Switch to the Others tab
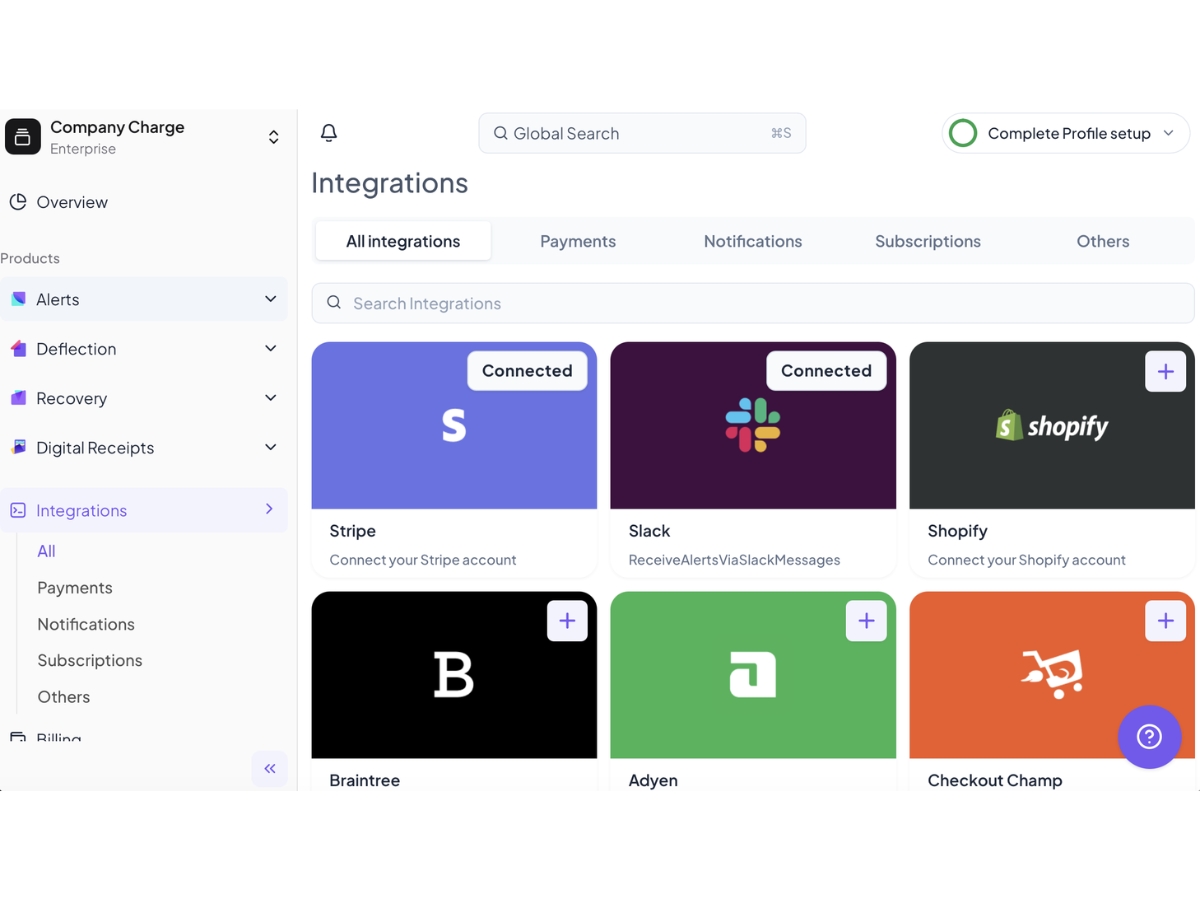 pos(1103,241)
